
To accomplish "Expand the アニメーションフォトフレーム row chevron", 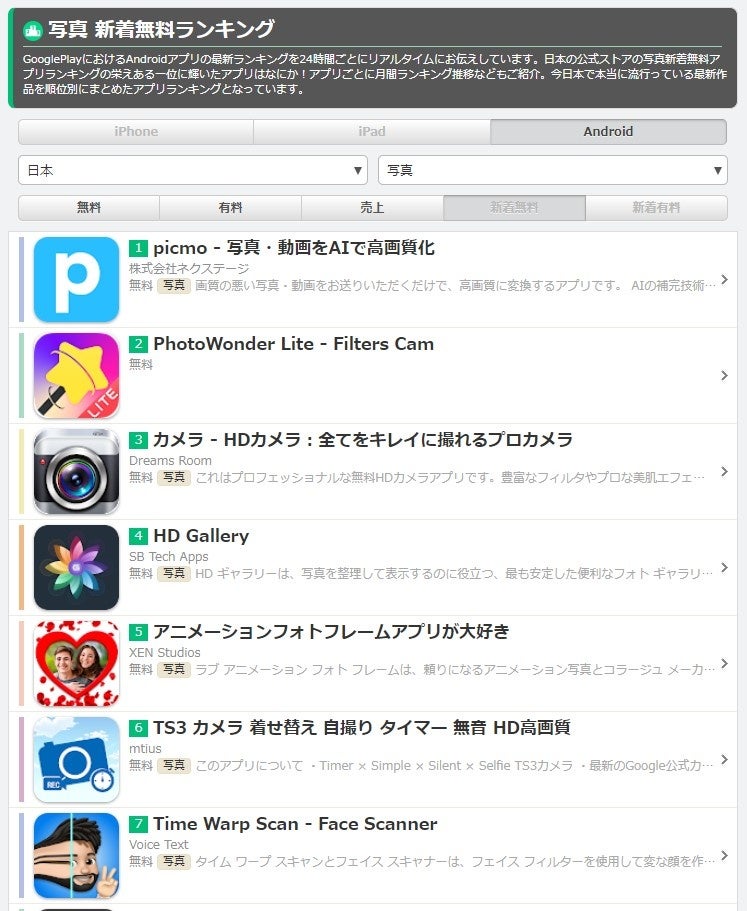I will (724, 663).
